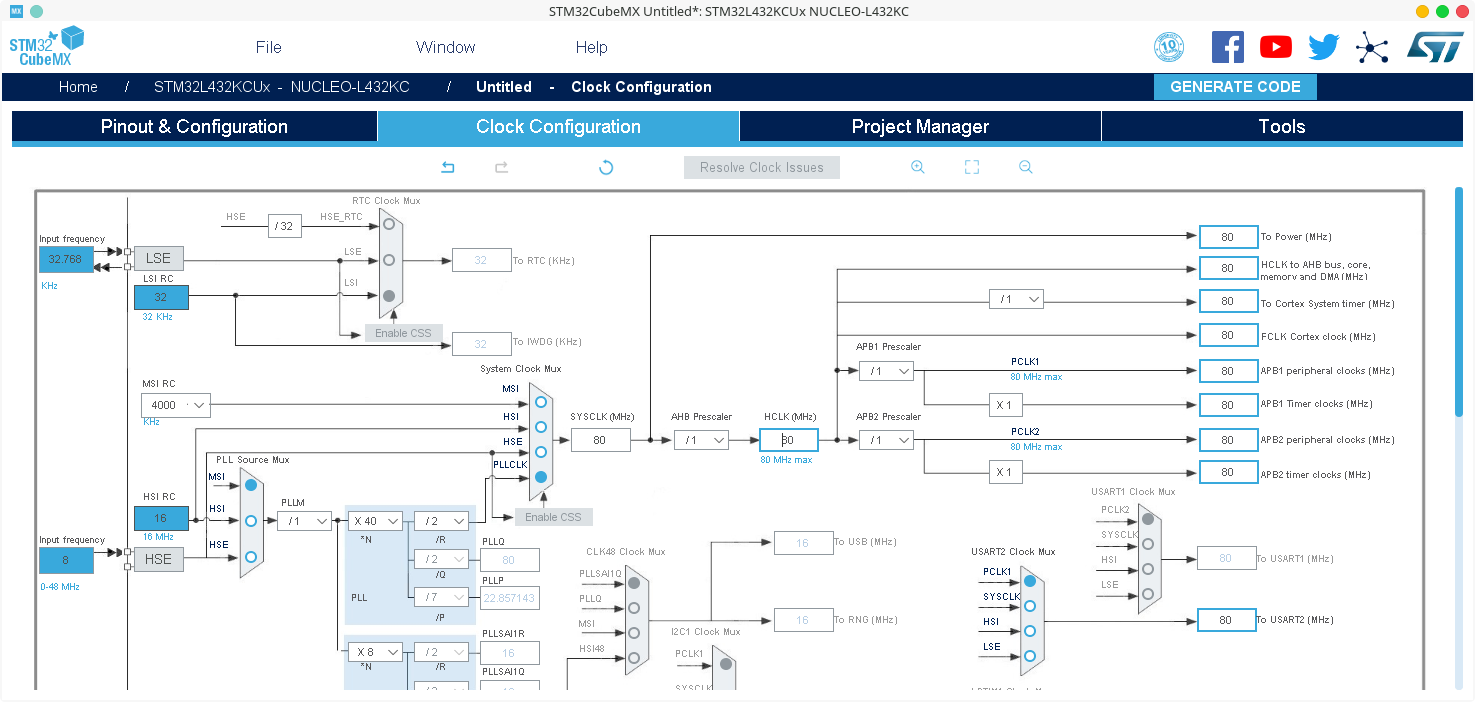Select MSI input in PLL Source Mux

click(x=251, y=485)
